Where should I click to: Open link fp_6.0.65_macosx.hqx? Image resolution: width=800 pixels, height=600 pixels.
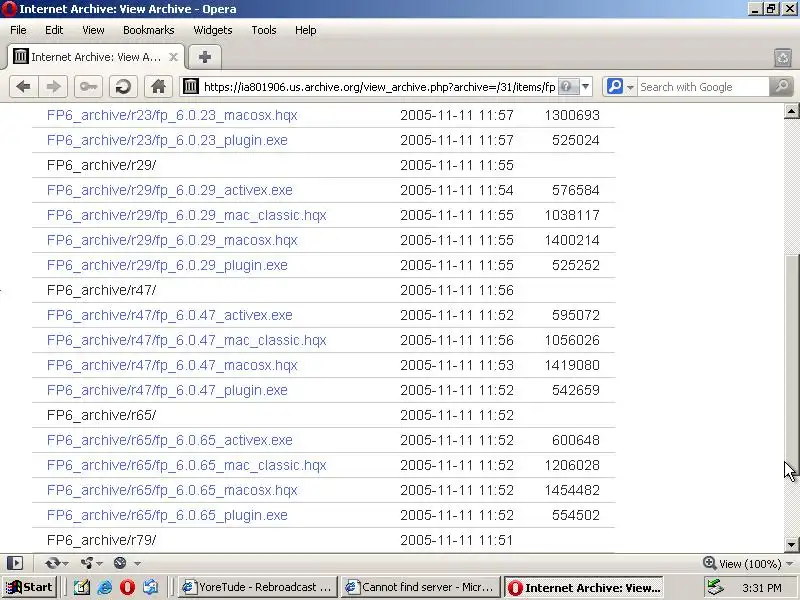pyautogui.click(x=172, y=490)
